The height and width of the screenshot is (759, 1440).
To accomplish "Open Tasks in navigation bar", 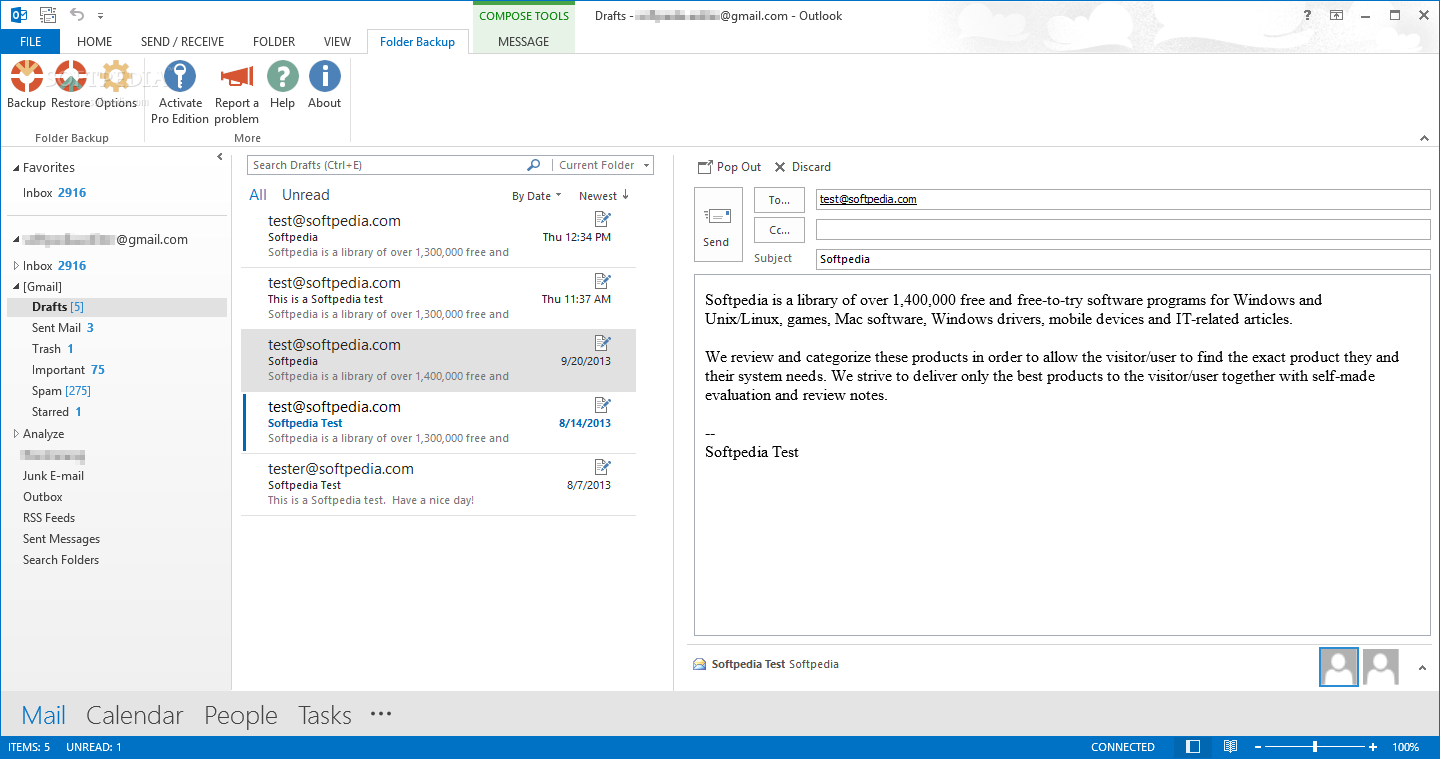I will 325,715.
